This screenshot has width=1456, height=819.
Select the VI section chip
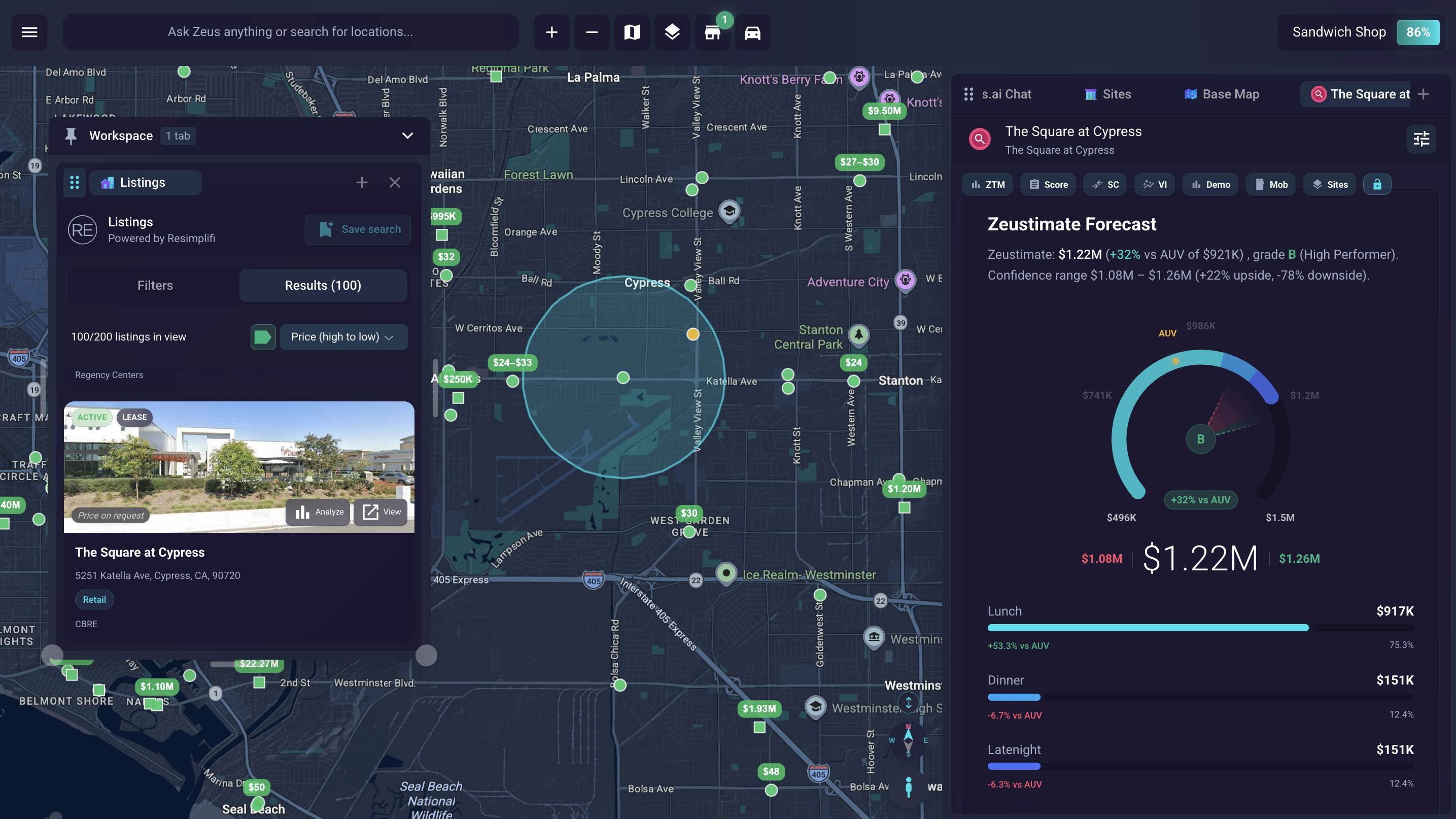click(1155, 184)
